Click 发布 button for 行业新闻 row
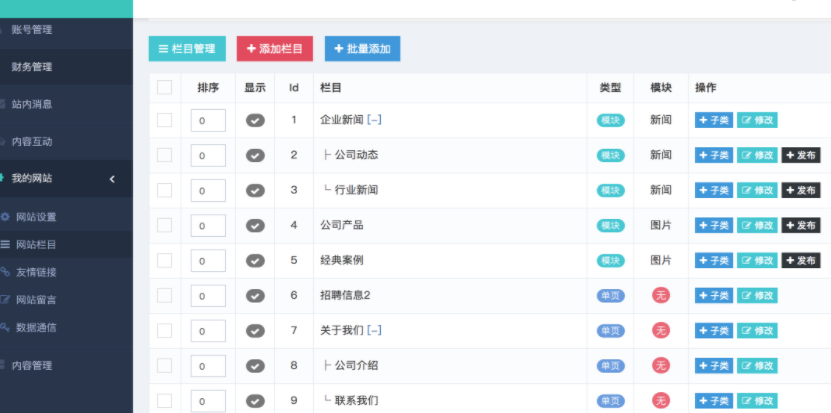This screenshot has height=413, width=831. click(x=801, y=190)
